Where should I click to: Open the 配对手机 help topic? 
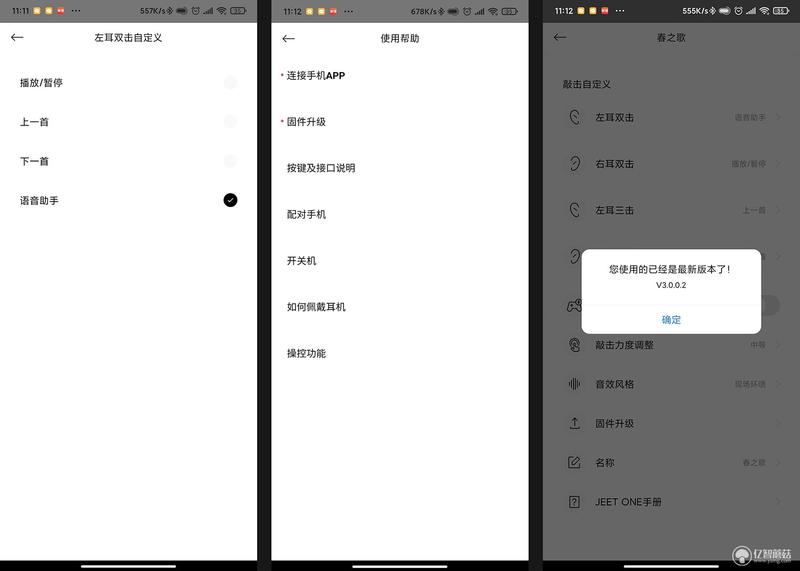tap(306, 214)
